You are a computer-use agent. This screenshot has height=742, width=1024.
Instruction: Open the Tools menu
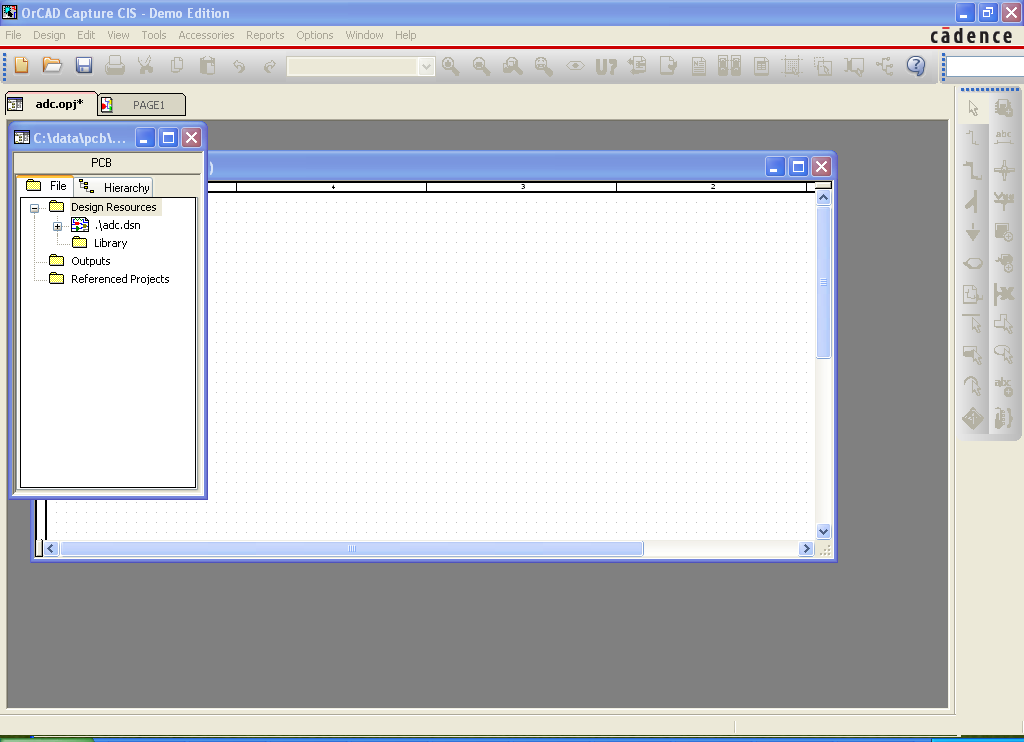pyautogui.click(x=154, y=35)
